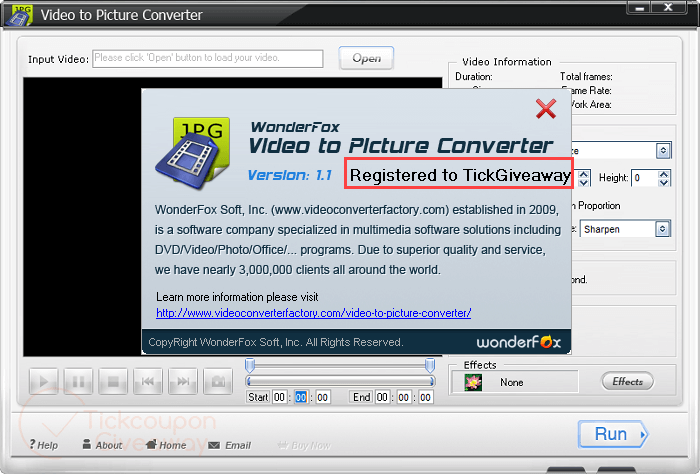Click the left trim start marker
The width and height of the screenshot is (700, 474).
tap(250, 366)
